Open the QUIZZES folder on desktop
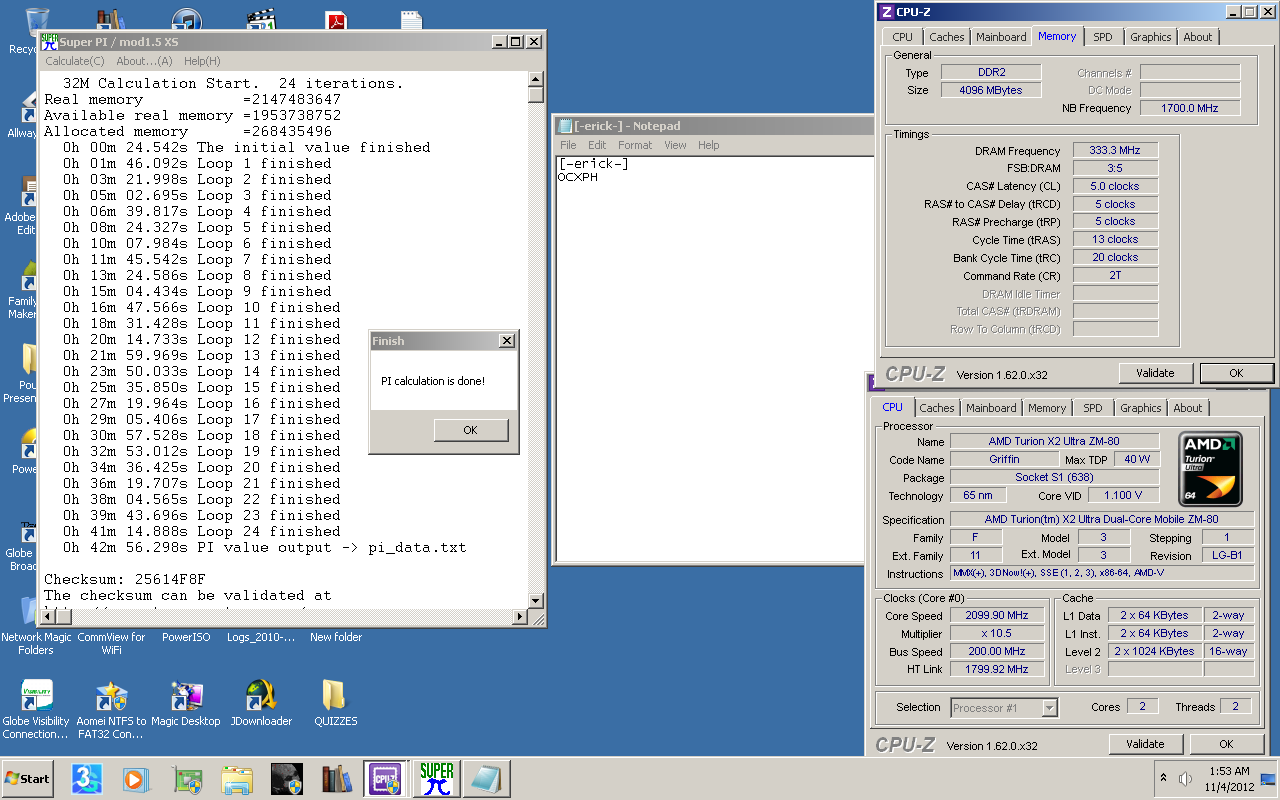Image resolution: width=1280 pixels, height=800 pixels. (x=334, y=704)
